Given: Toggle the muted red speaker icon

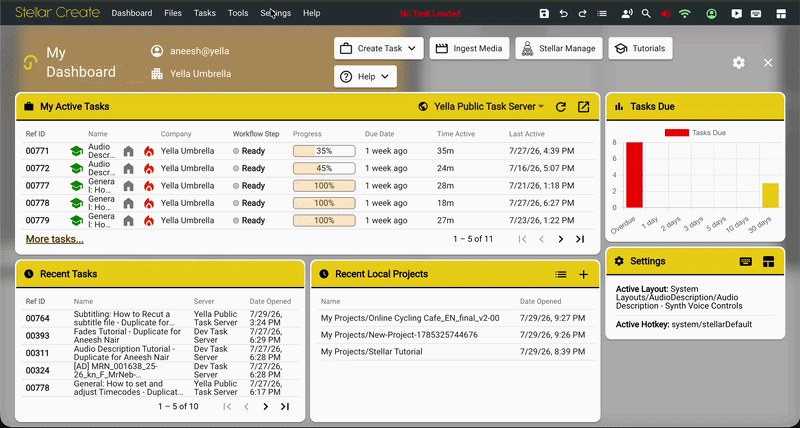Looking at the screenshot, I should [x=665, y=14].
